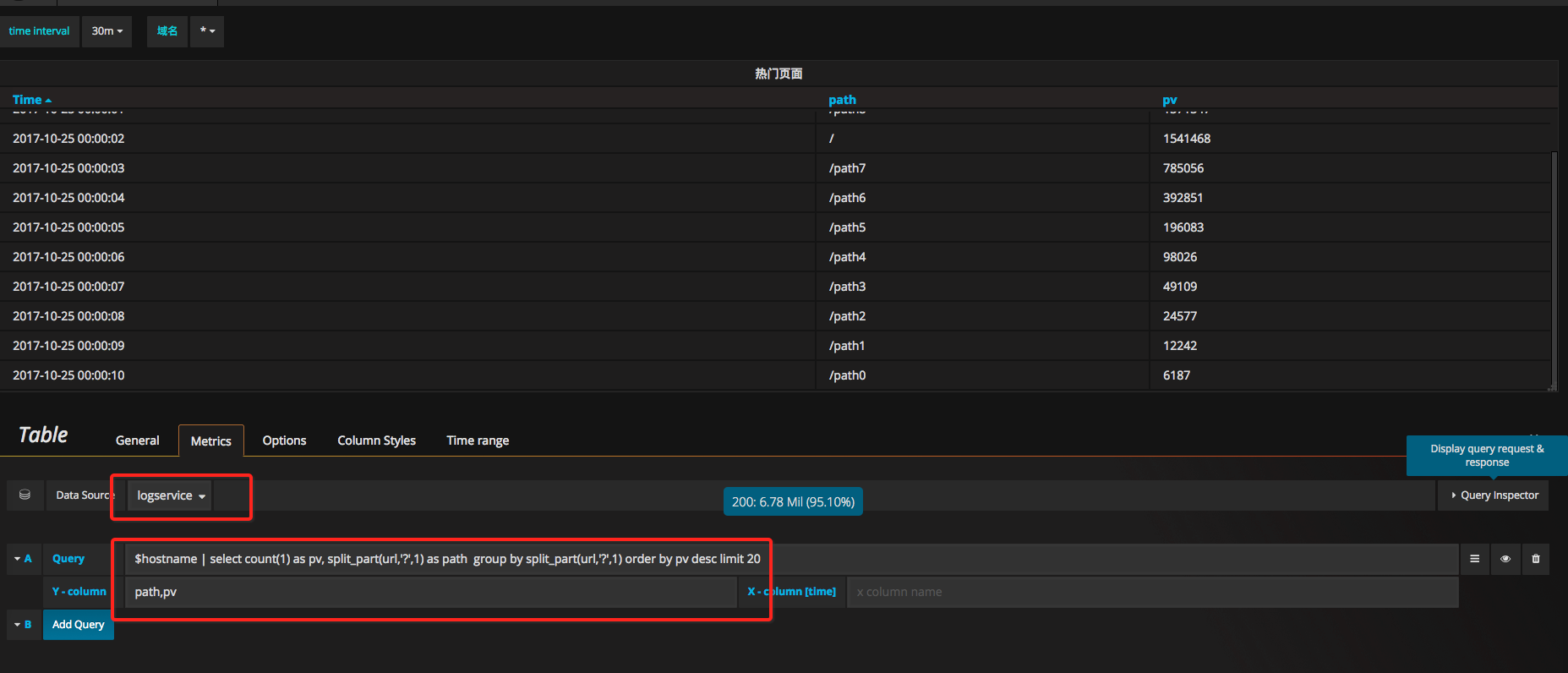
Task: Open the Column Styles tab
Action: click(376, 440)
